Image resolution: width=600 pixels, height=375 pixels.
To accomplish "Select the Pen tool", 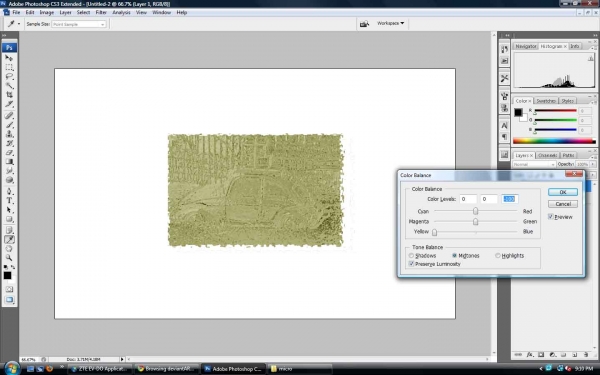I will pos(9,191).
